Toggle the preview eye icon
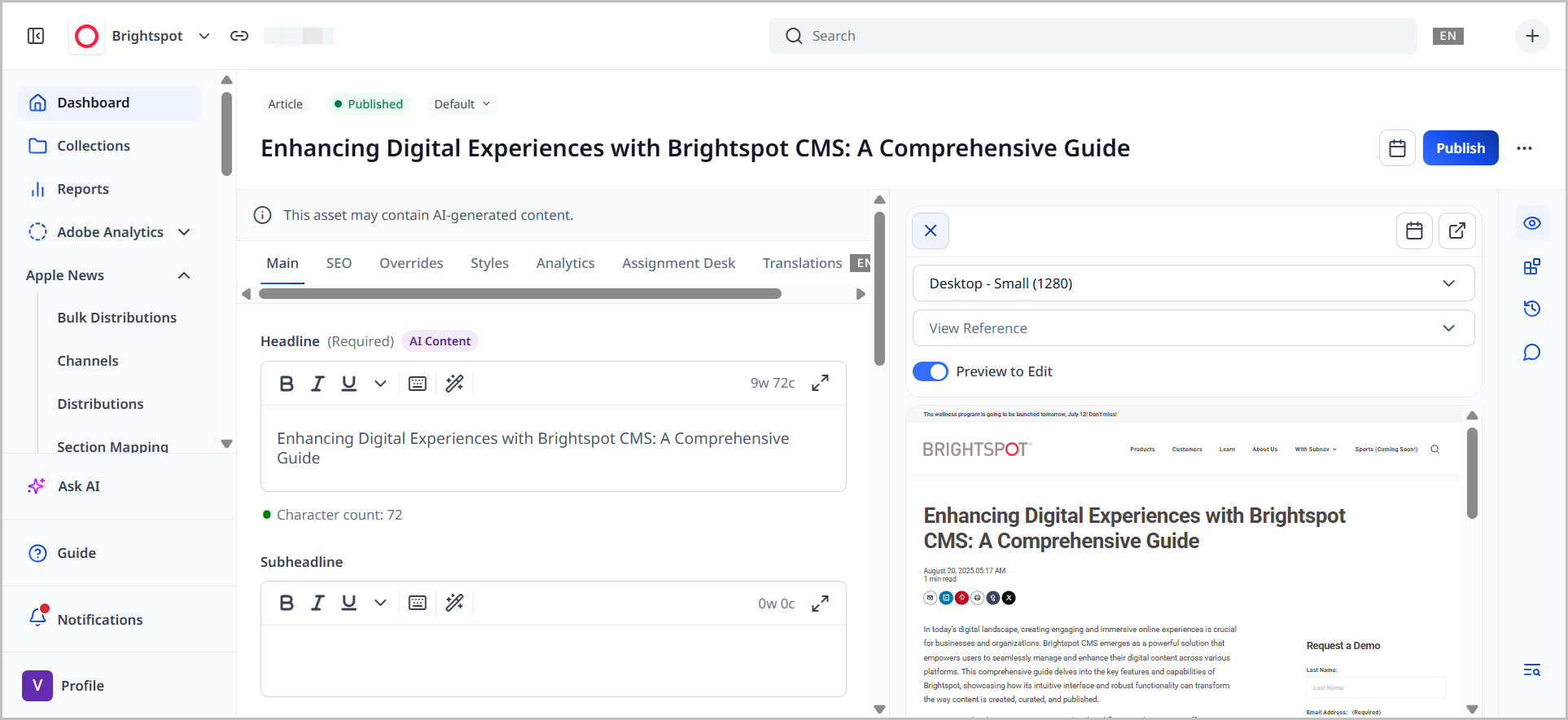 click(x=1531, y=223)
